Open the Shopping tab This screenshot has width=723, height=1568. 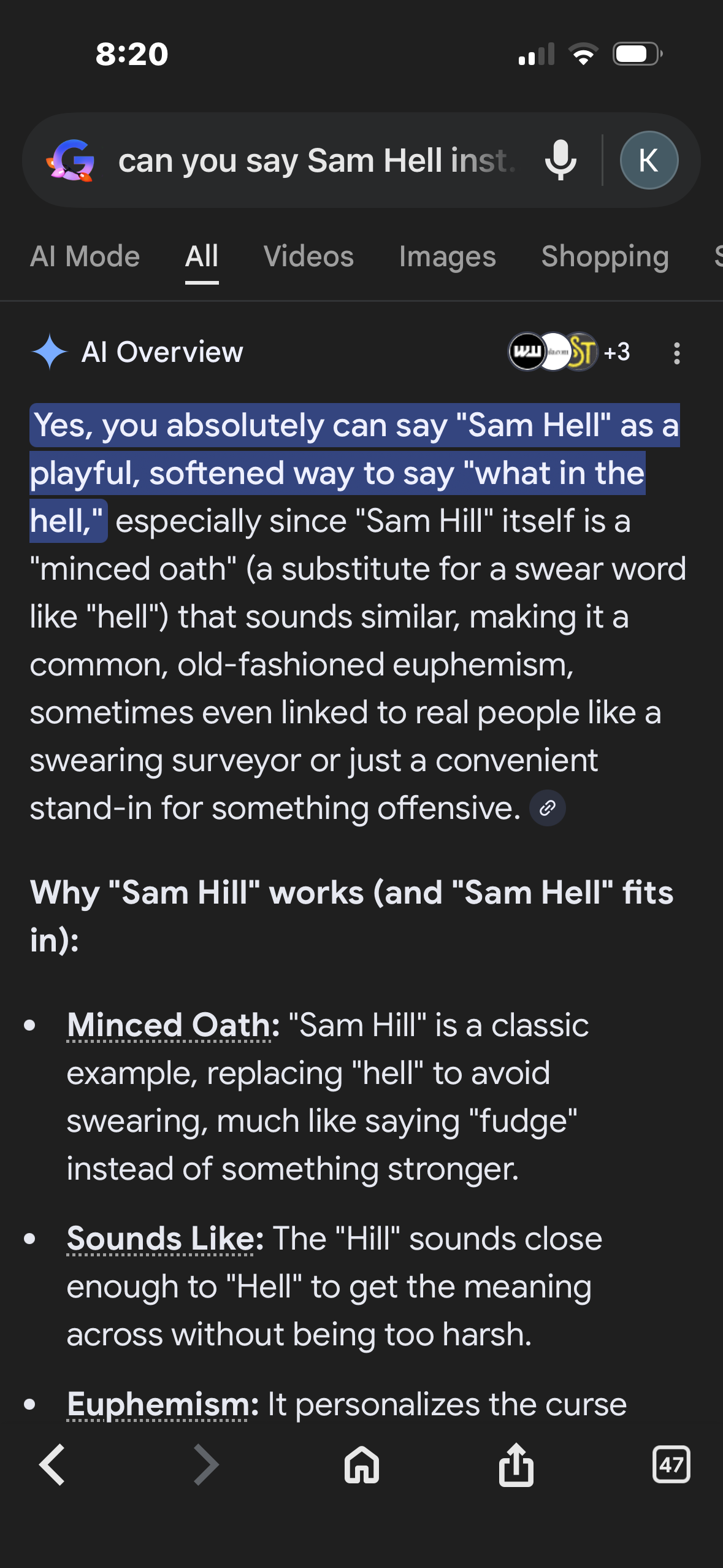pos(605,256)
